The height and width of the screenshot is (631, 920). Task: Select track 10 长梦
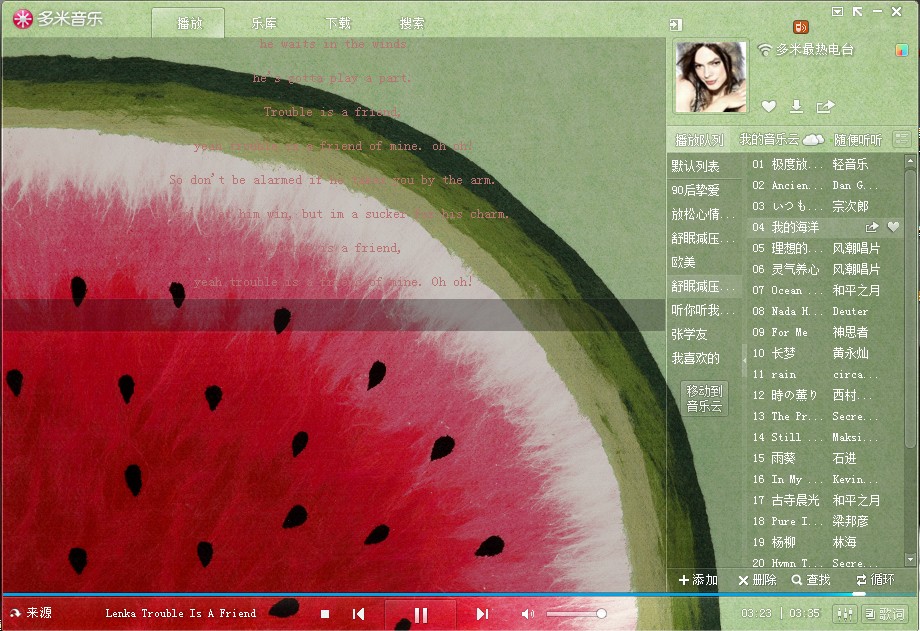[826, 353]
